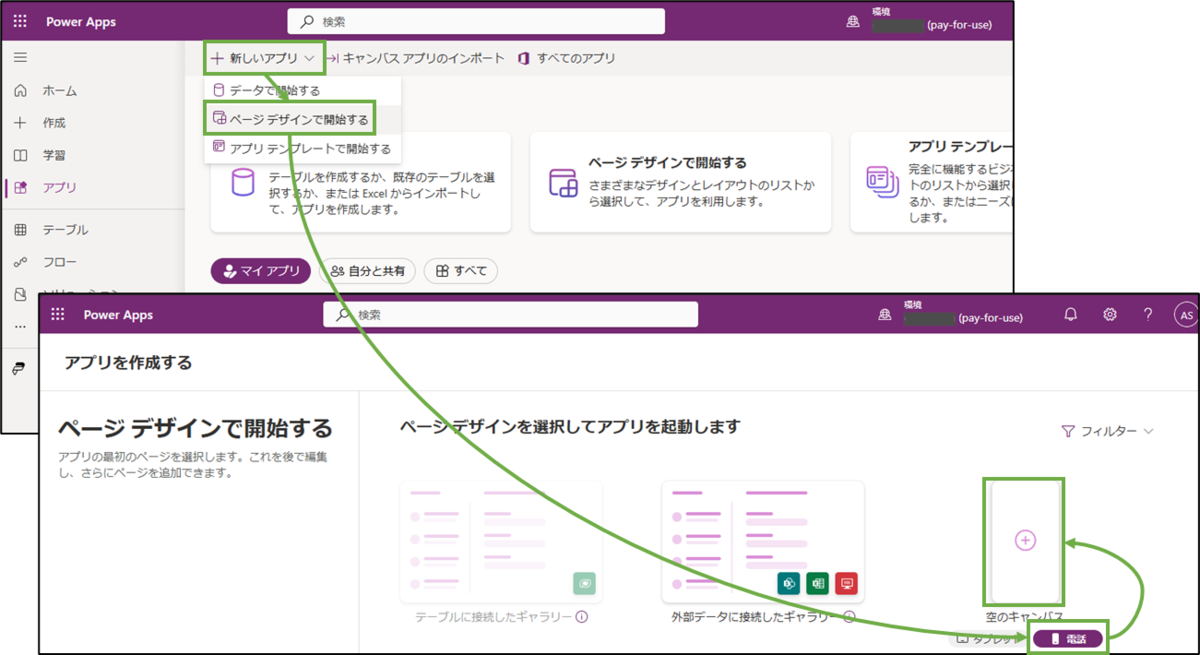
Task: Switch to マイ アプリ filter pill
Action: pyautogui.click(x=262, y=271)
